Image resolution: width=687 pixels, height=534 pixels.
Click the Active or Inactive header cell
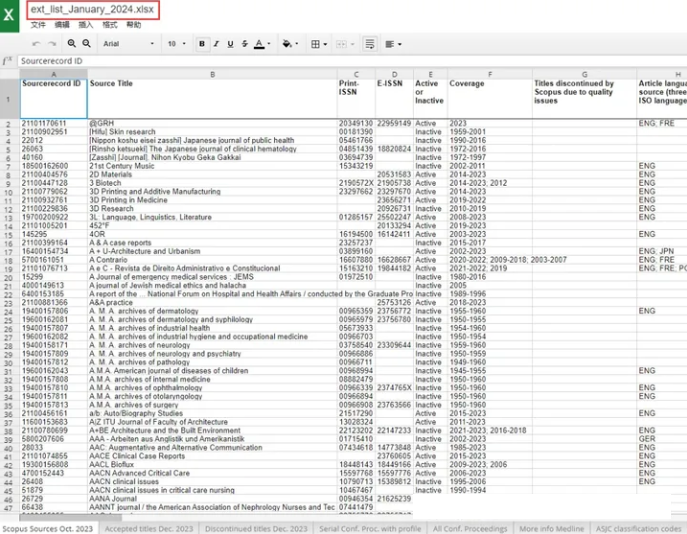(430, 99)
